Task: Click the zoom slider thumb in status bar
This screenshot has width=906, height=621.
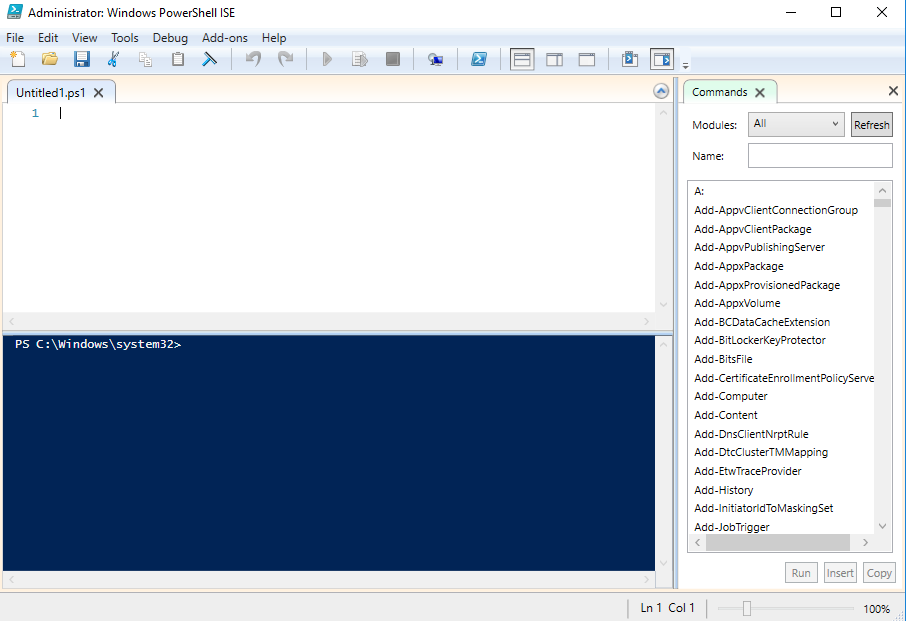Action: pyautogui.click(x=747, y=608)
